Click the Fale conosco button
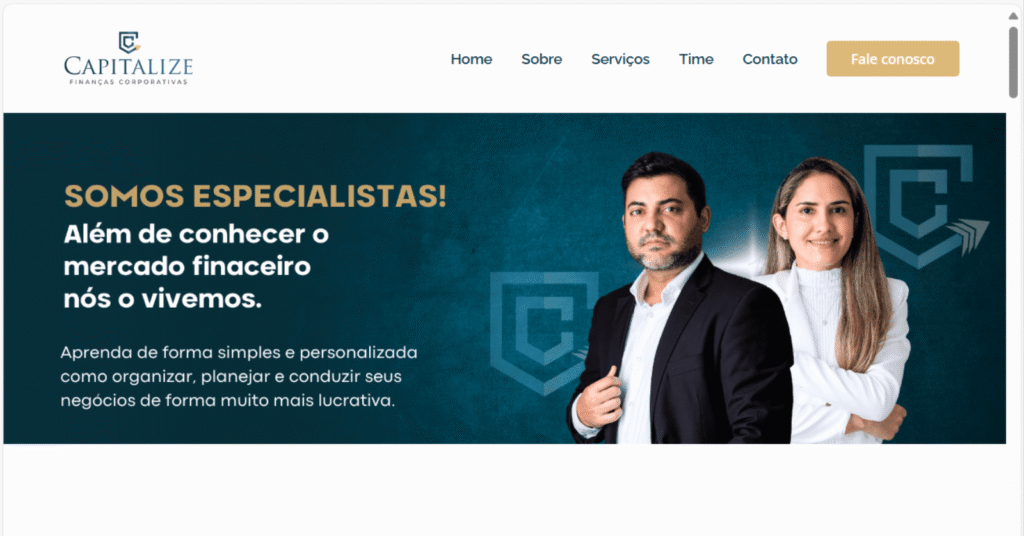The image size is (1024, 536). (893, 59)
